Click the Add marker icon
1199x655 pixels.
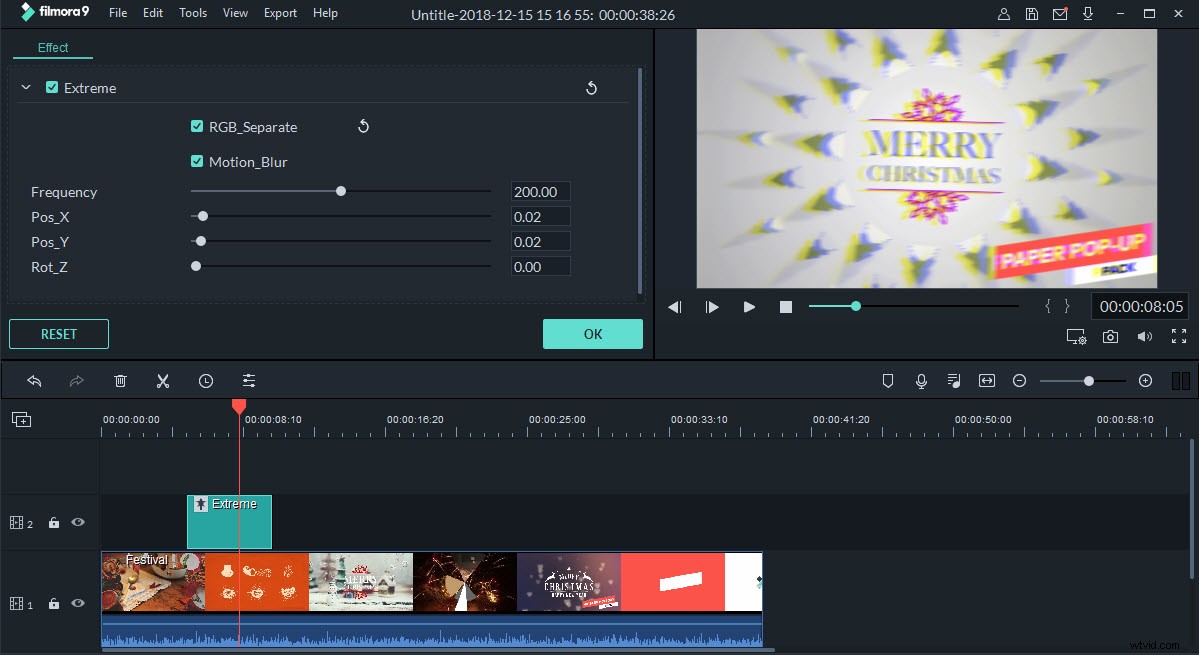[887, 380]
